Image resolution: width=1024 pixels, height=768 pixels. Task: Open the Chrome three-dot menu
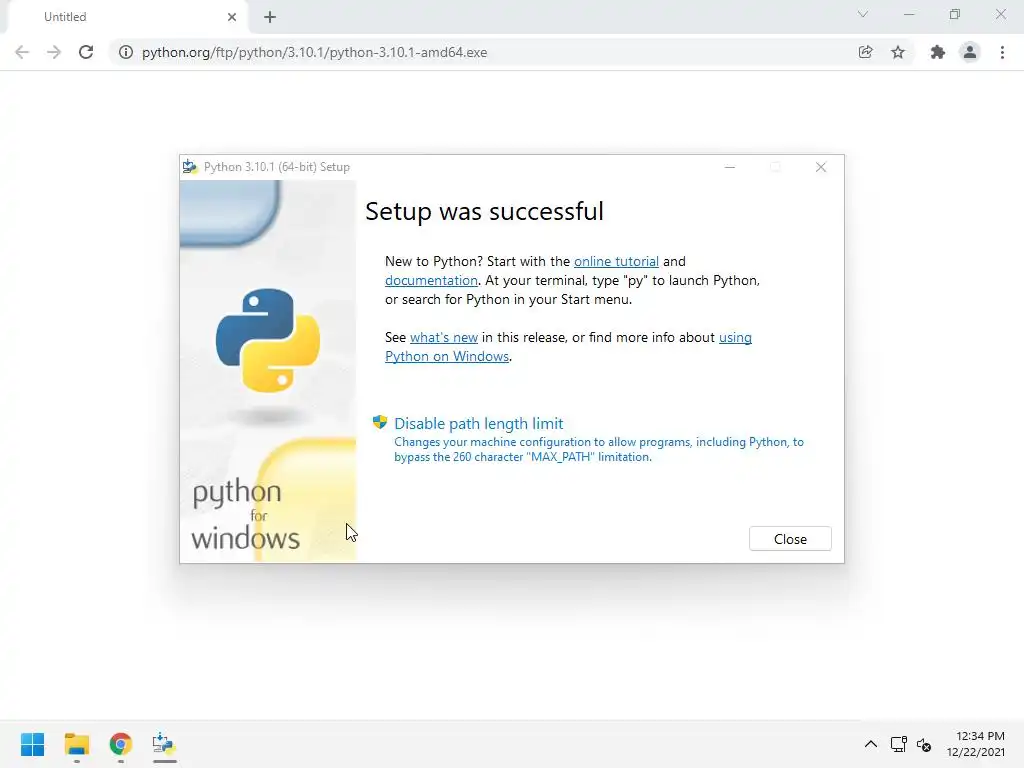(1002, 52)
